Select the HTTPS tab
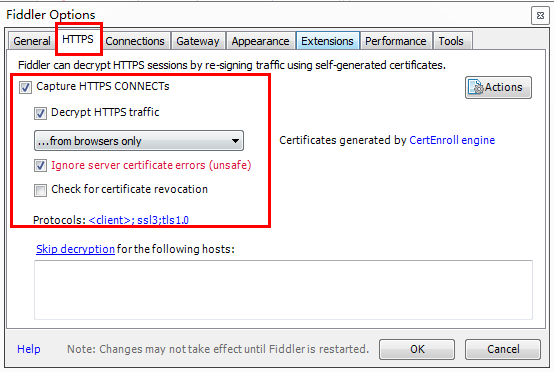Screen dimensions: 554x372 click(78, 39)
